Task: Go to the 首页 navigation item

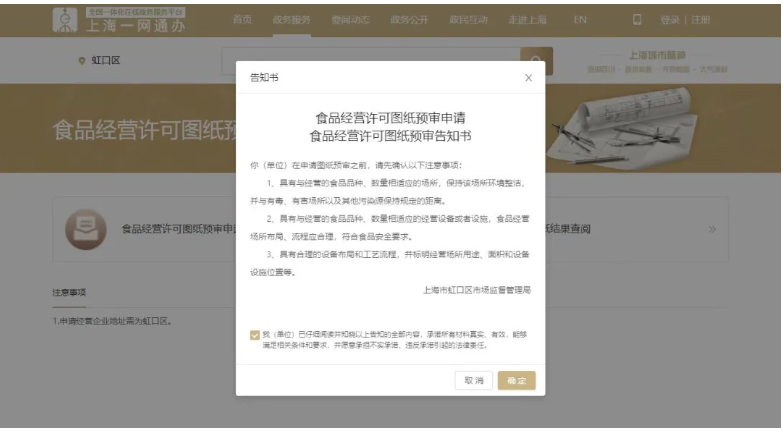Action: [242, 19]
